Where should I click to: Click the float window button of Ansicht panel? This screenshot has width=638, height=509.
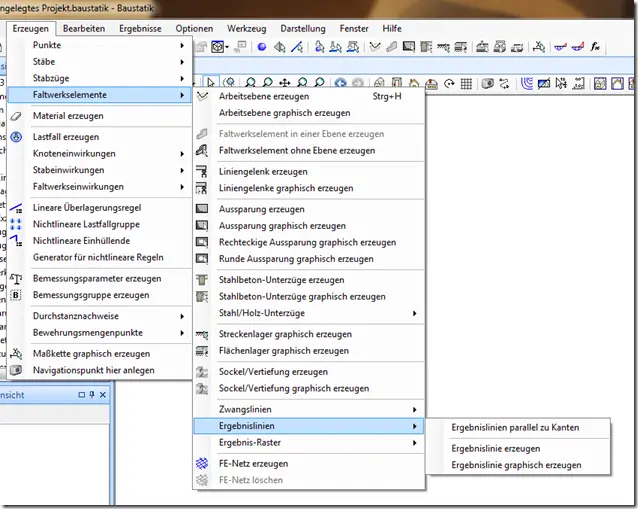pyautogui.click(x=81, y=395)
